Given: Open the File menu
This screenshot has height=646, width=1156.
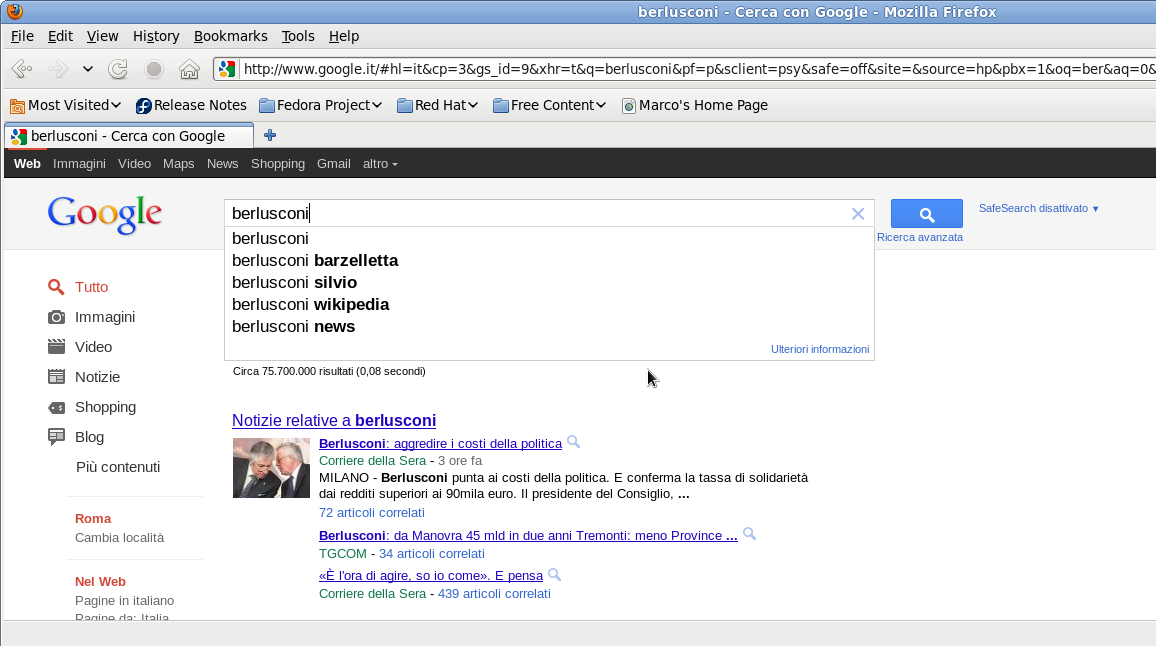Looking at the screenshot, I should point(22,36).
